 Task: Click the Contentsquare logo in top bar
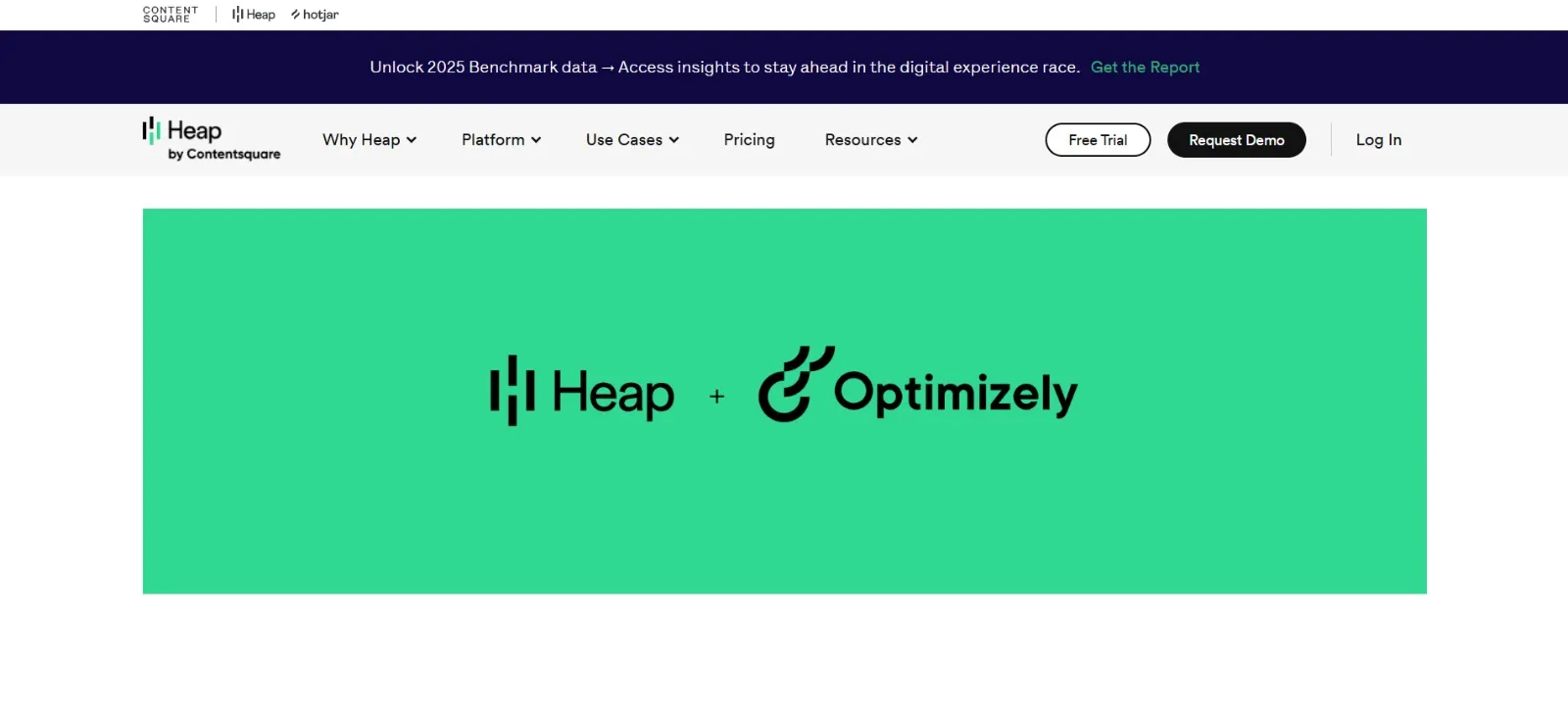171,15
